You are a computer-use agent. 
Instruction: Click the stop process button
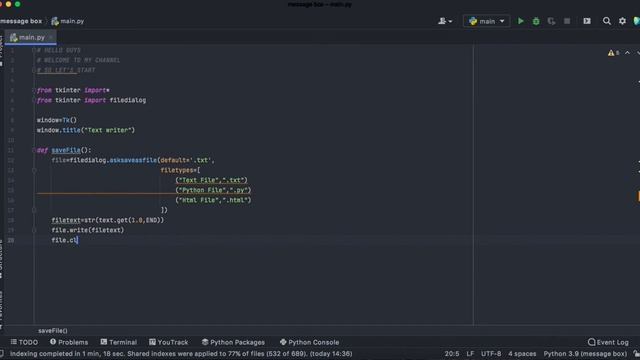(567, 21)
